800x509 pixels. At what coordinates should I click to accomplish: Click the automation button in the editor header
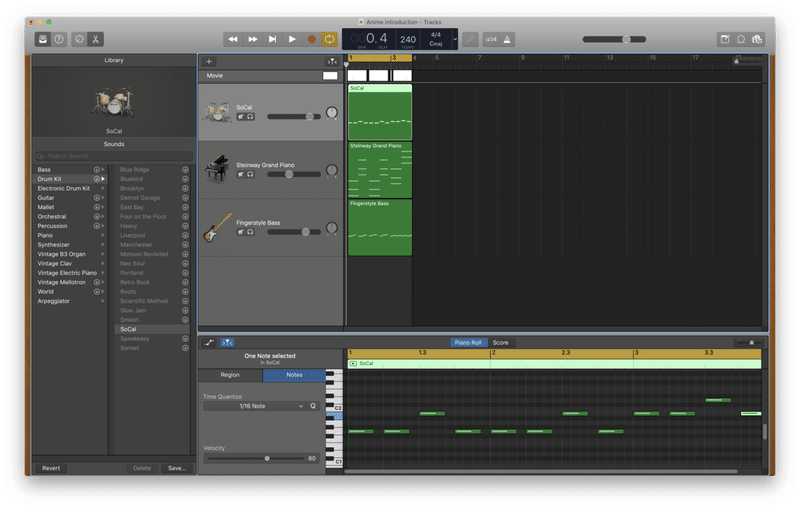tap(209, 343)
